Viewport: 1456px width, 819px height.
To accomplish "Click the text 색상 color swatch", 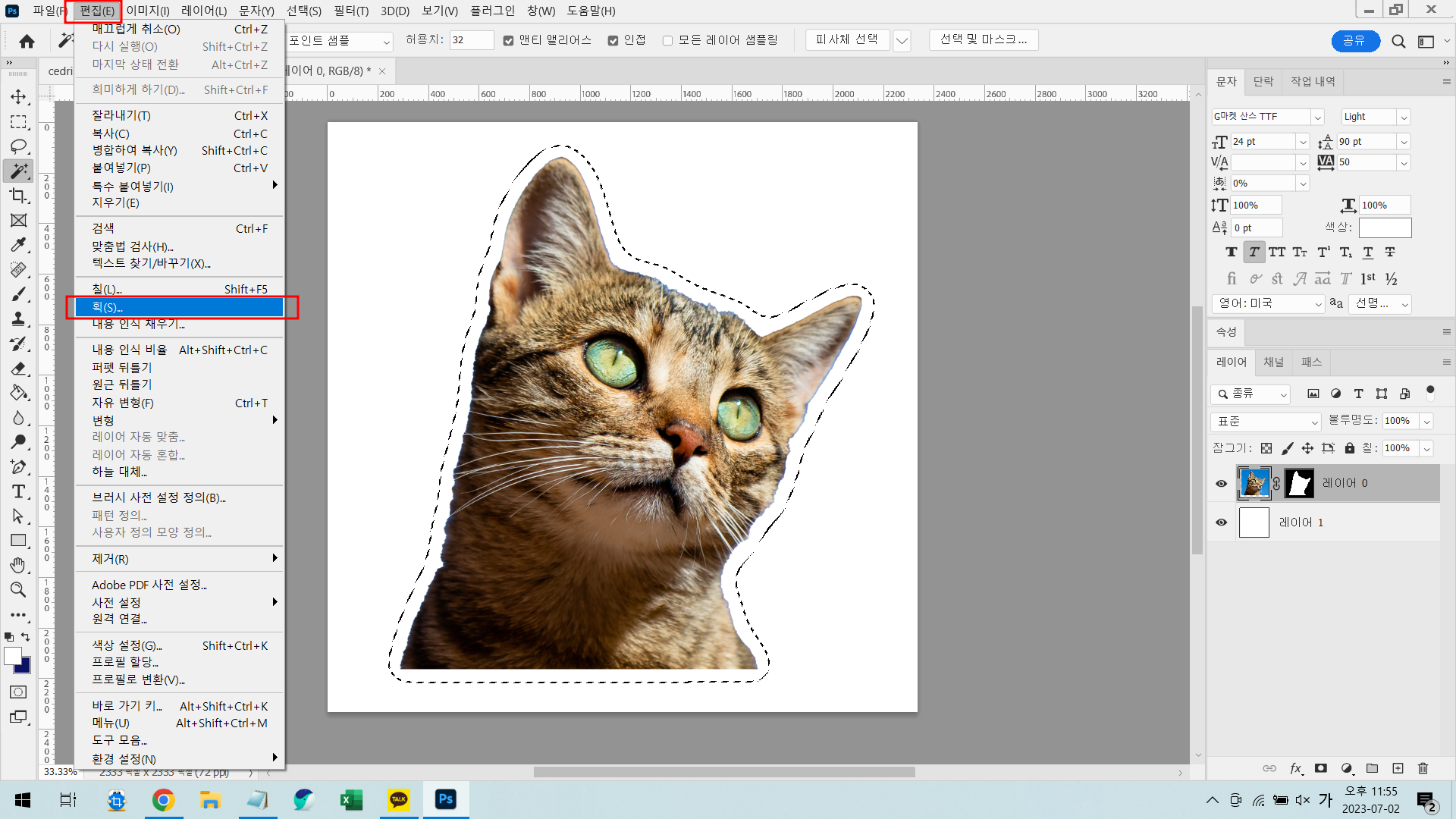I will pyautogui.click(x=1385, y=227).
